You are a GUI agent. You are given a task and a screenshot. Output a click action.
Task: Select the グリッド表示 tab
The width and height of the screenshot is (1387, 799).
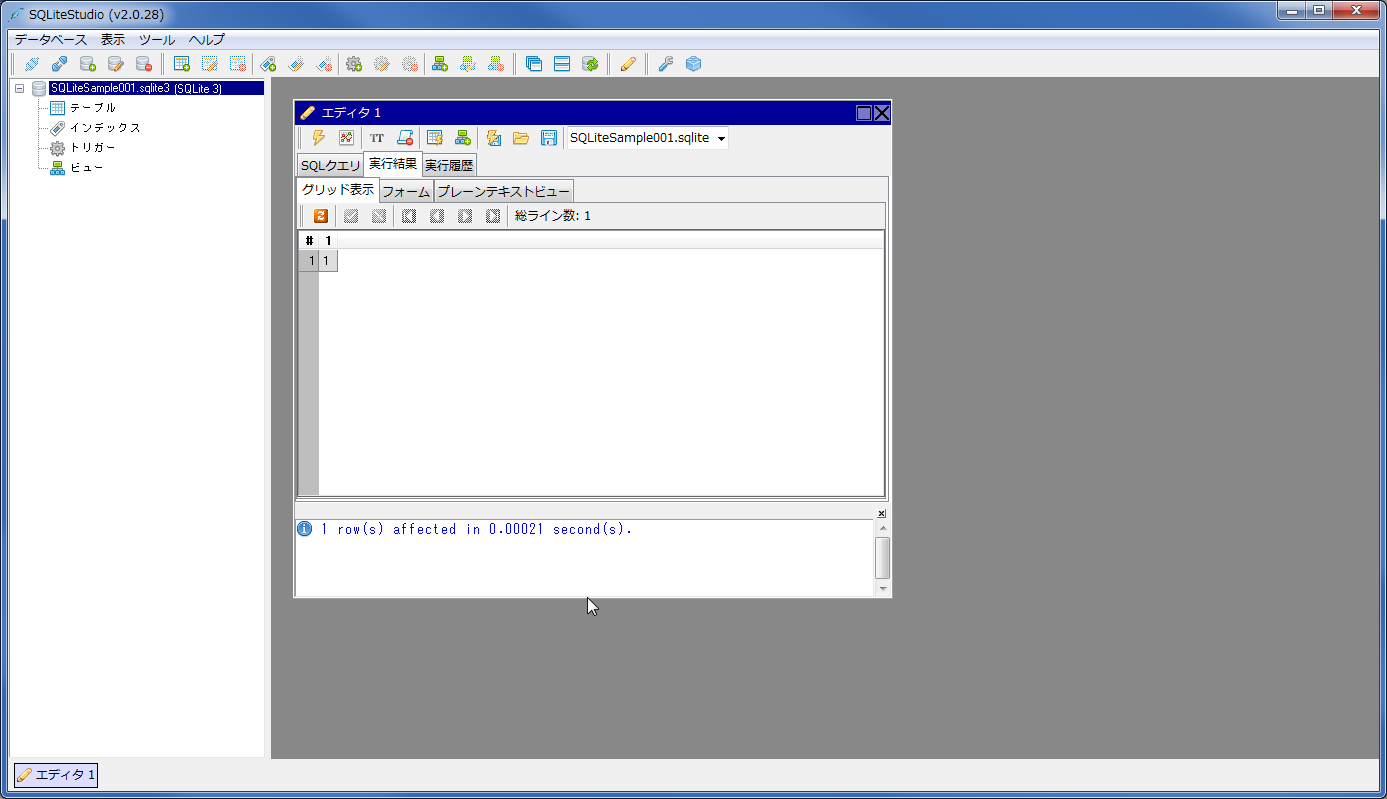pos(338,190)
